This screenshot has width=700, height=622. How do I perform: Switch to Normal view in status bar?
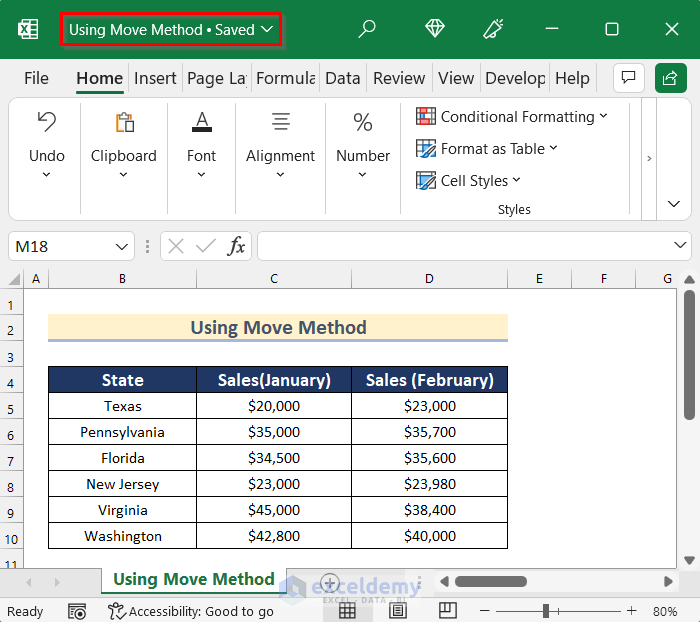coord(347,611)
